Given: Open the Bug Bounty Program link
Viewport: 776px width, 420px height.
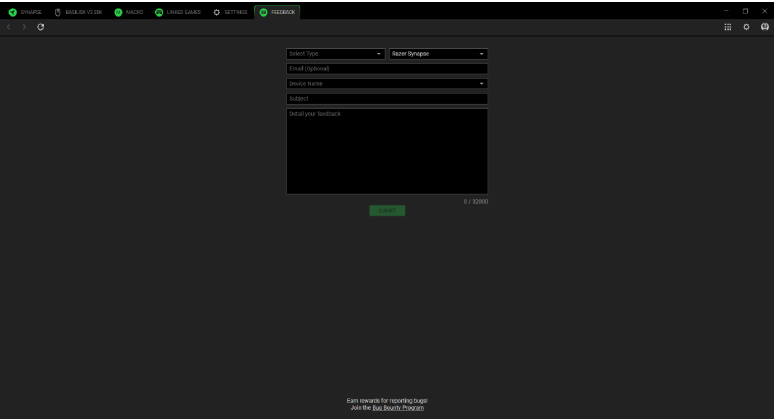Looking at the screenshot, I should click(x=398, y=408).
